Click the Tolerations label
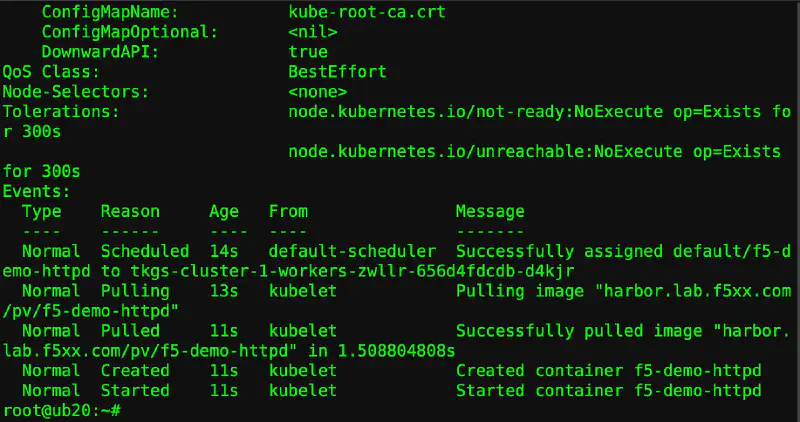Viewport: 800px width, 422px height. pos(60,112)
